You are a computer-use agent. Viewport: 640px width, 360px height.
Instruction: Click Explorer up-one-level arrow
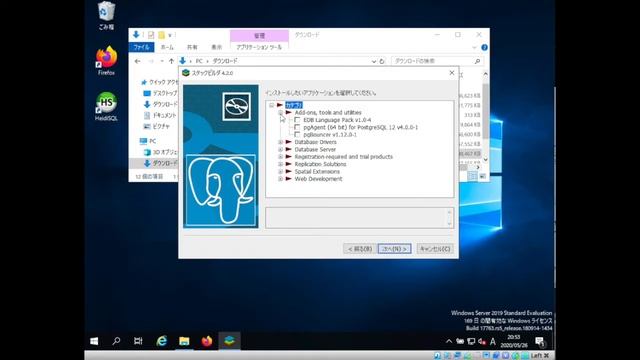[x=171, y=61]
